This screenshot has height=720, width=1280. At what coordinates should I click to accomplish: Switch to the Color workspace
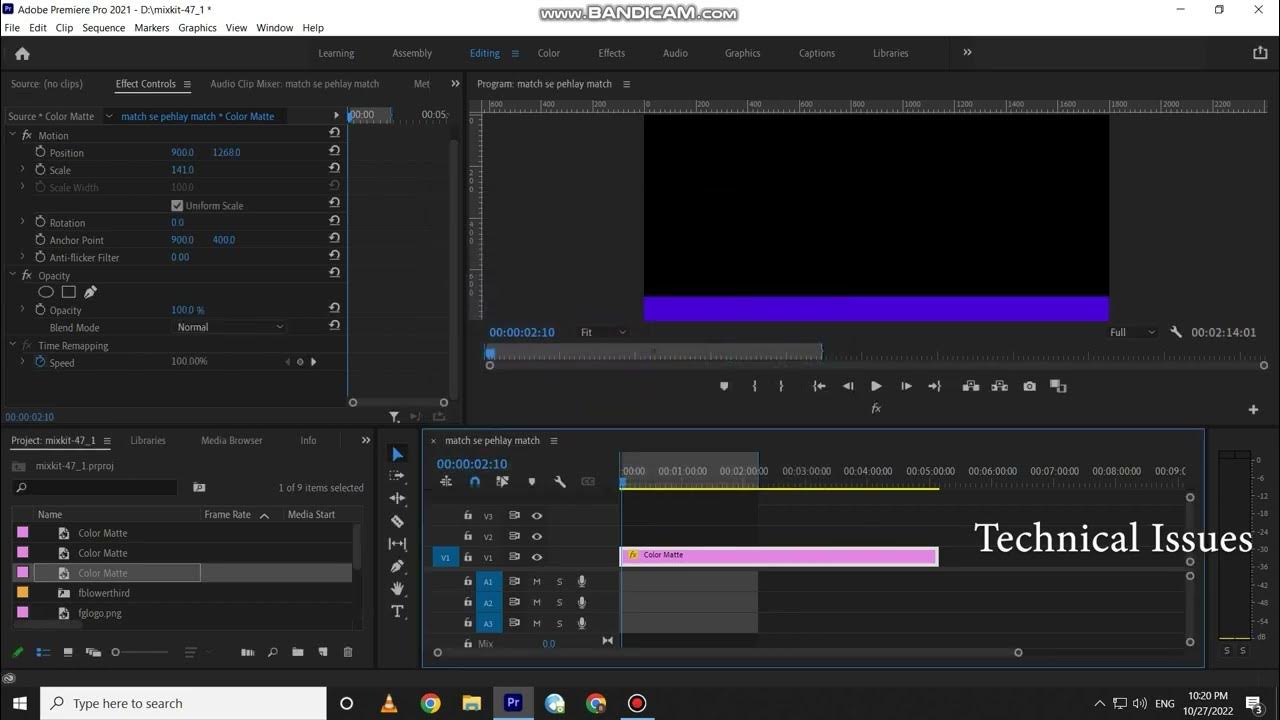point(549,53)
